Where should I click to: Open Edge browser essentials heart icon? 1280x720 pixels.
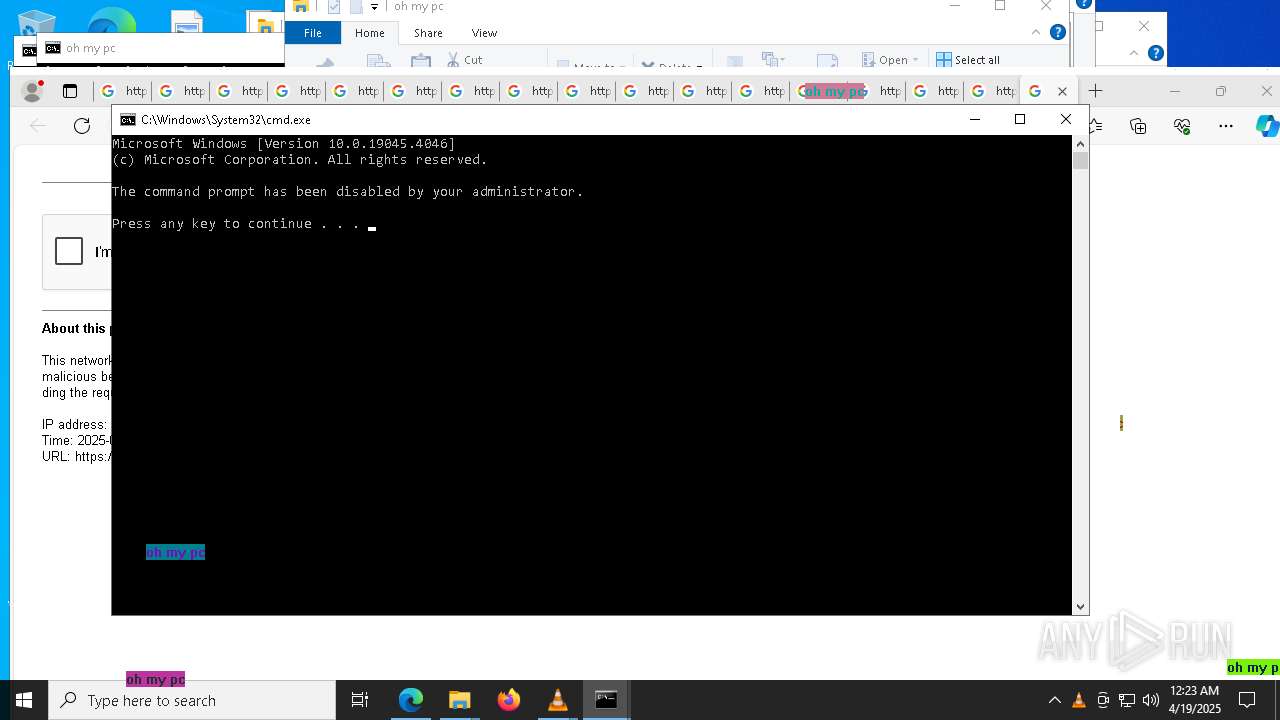click(1182, 125)
